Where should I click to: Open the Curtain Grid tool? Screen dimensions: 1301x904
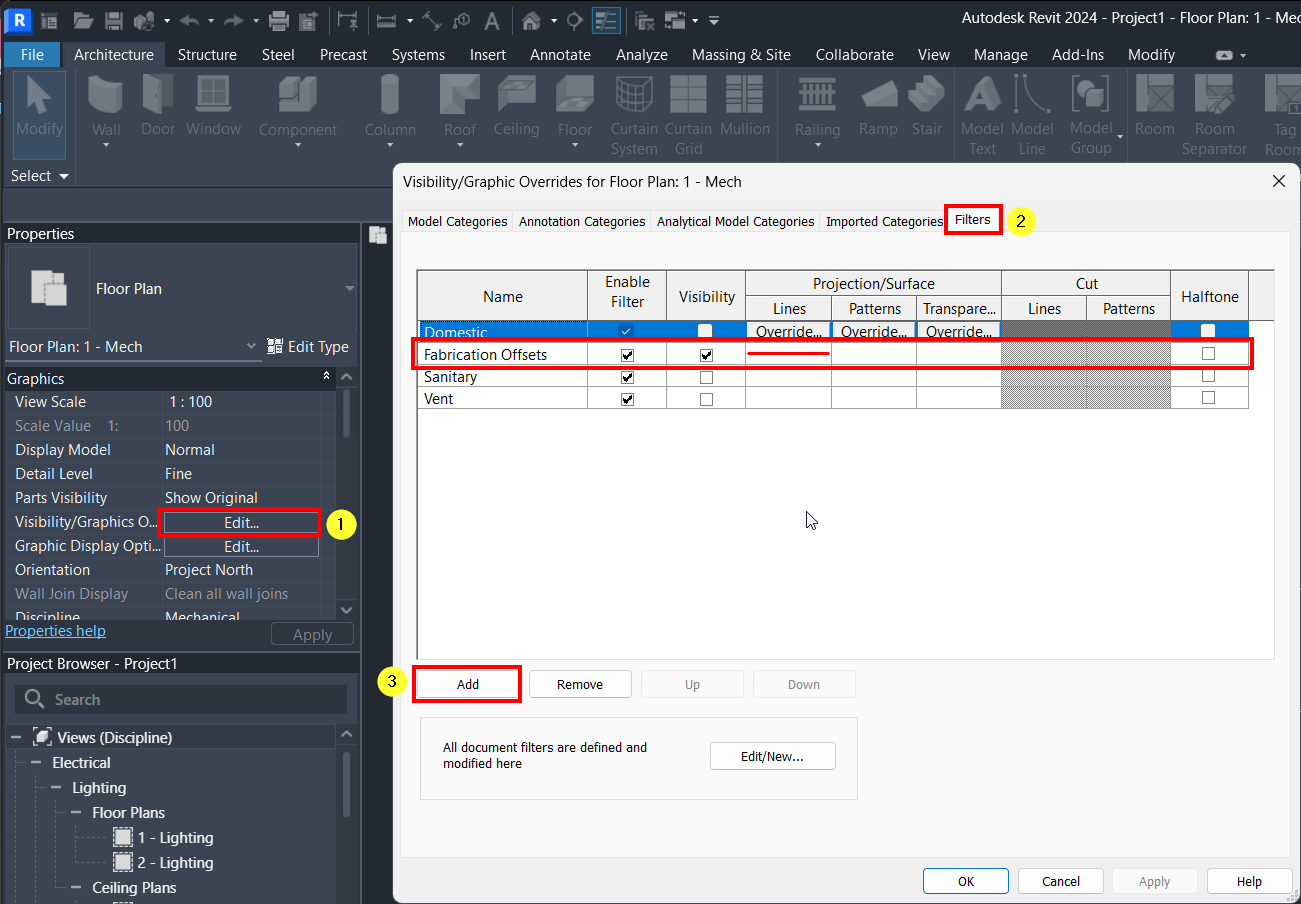click(688, 110)
